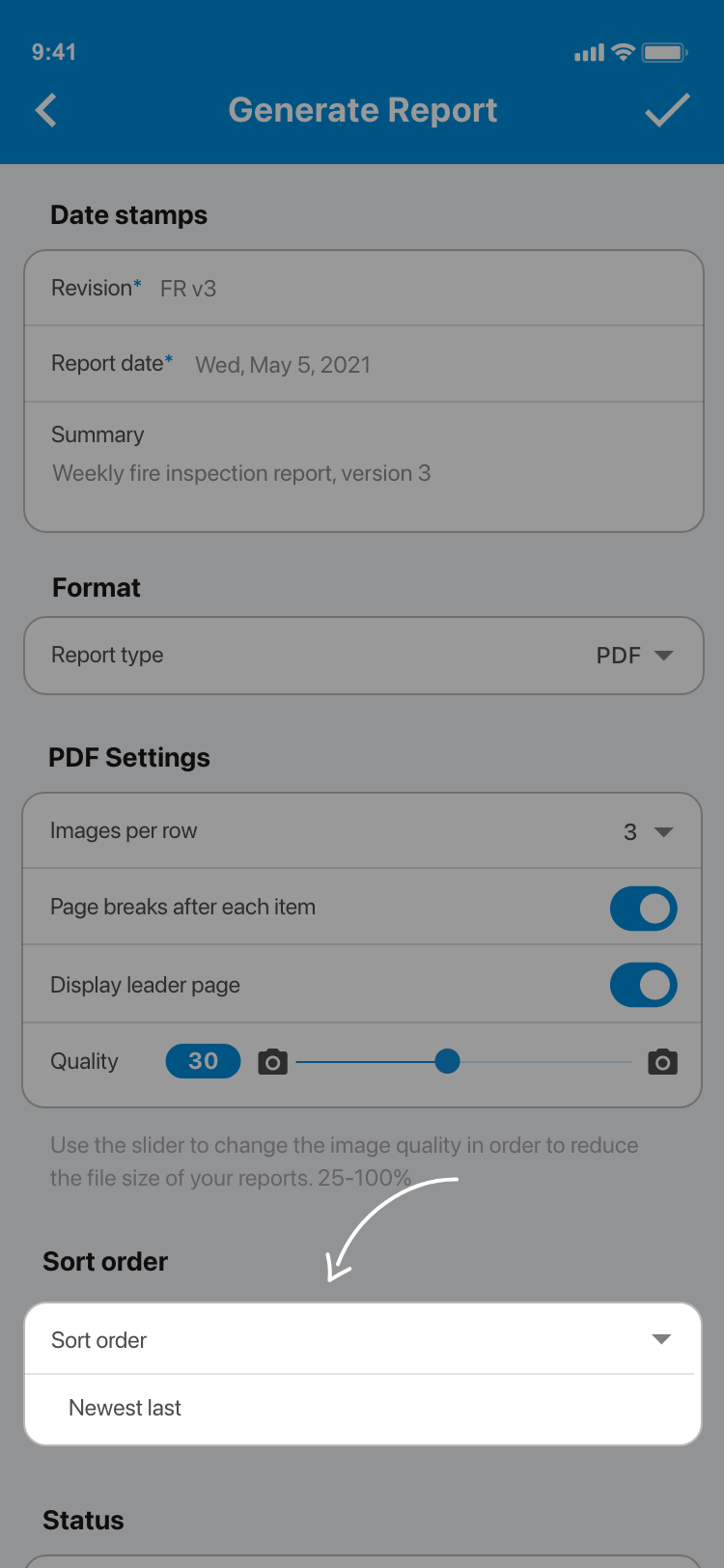Tap the cellular signal bars icon

point(589,53)
